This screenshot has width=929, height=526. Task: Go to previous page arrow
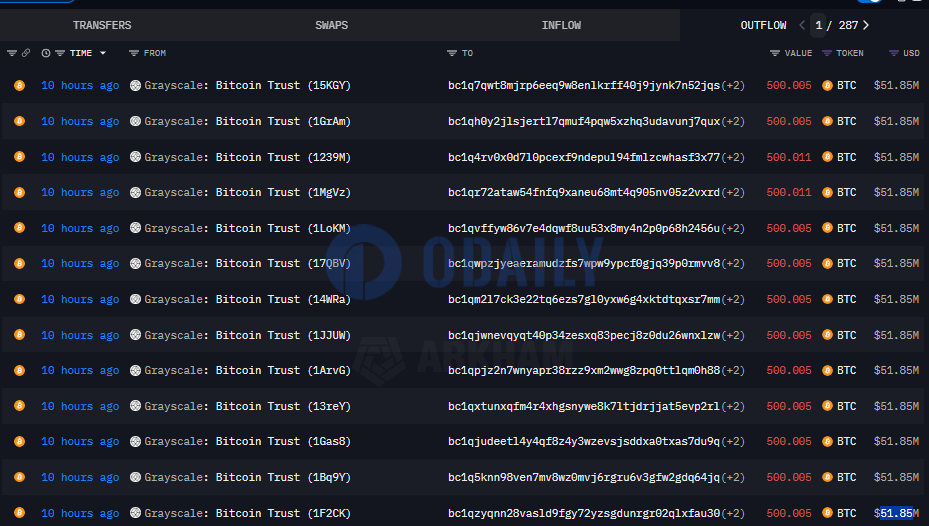(802, 25)
